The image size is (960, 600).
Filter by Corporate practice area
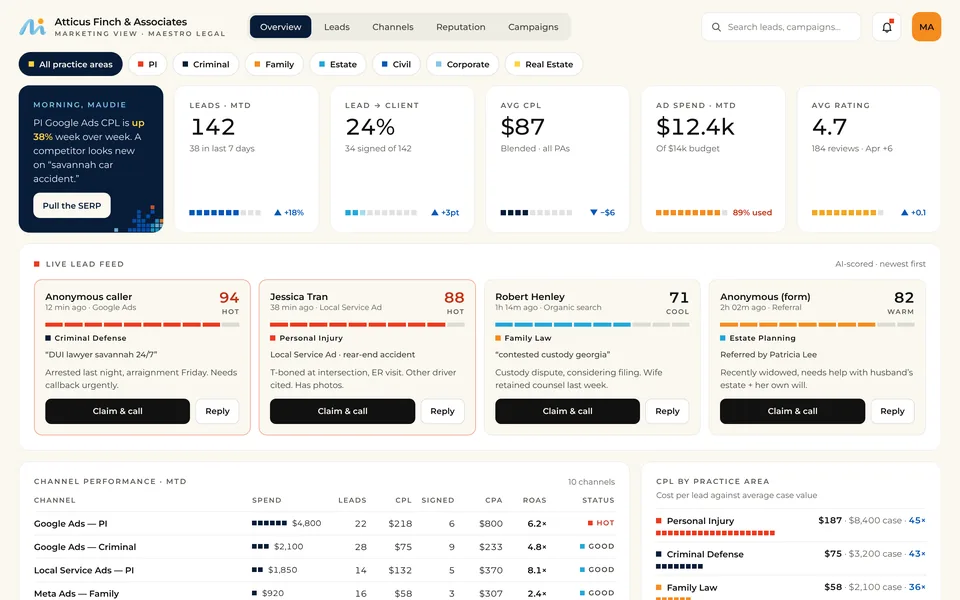pyautogui.click(x=462, y=64)
